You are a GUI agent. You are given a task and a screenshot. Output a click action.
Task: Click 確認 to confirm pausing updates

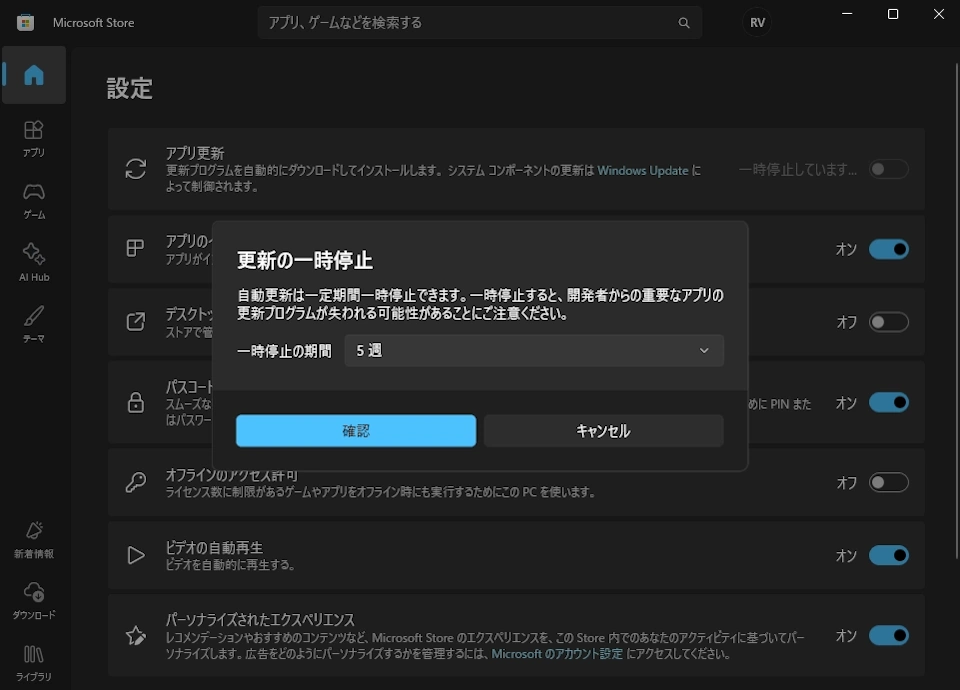coord(356,431)
